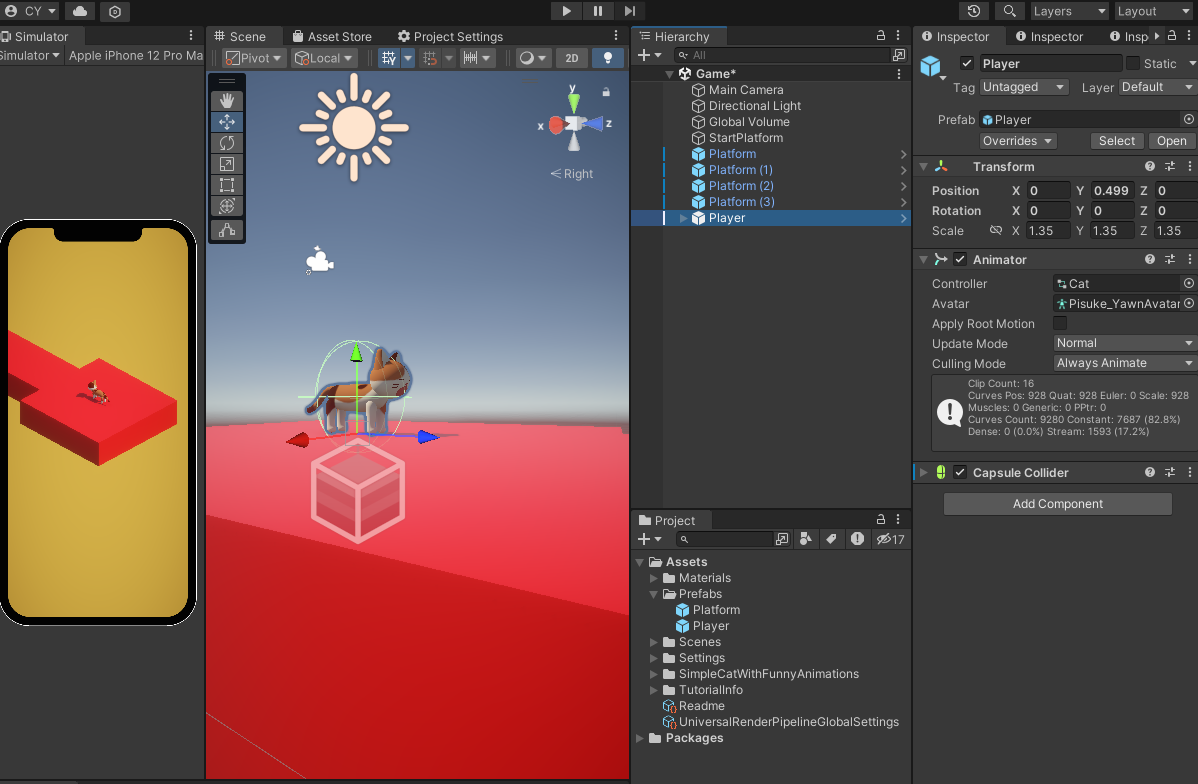Open the cloud services icon
Screen dimensions: 1198x784
[x=79, y=11]
